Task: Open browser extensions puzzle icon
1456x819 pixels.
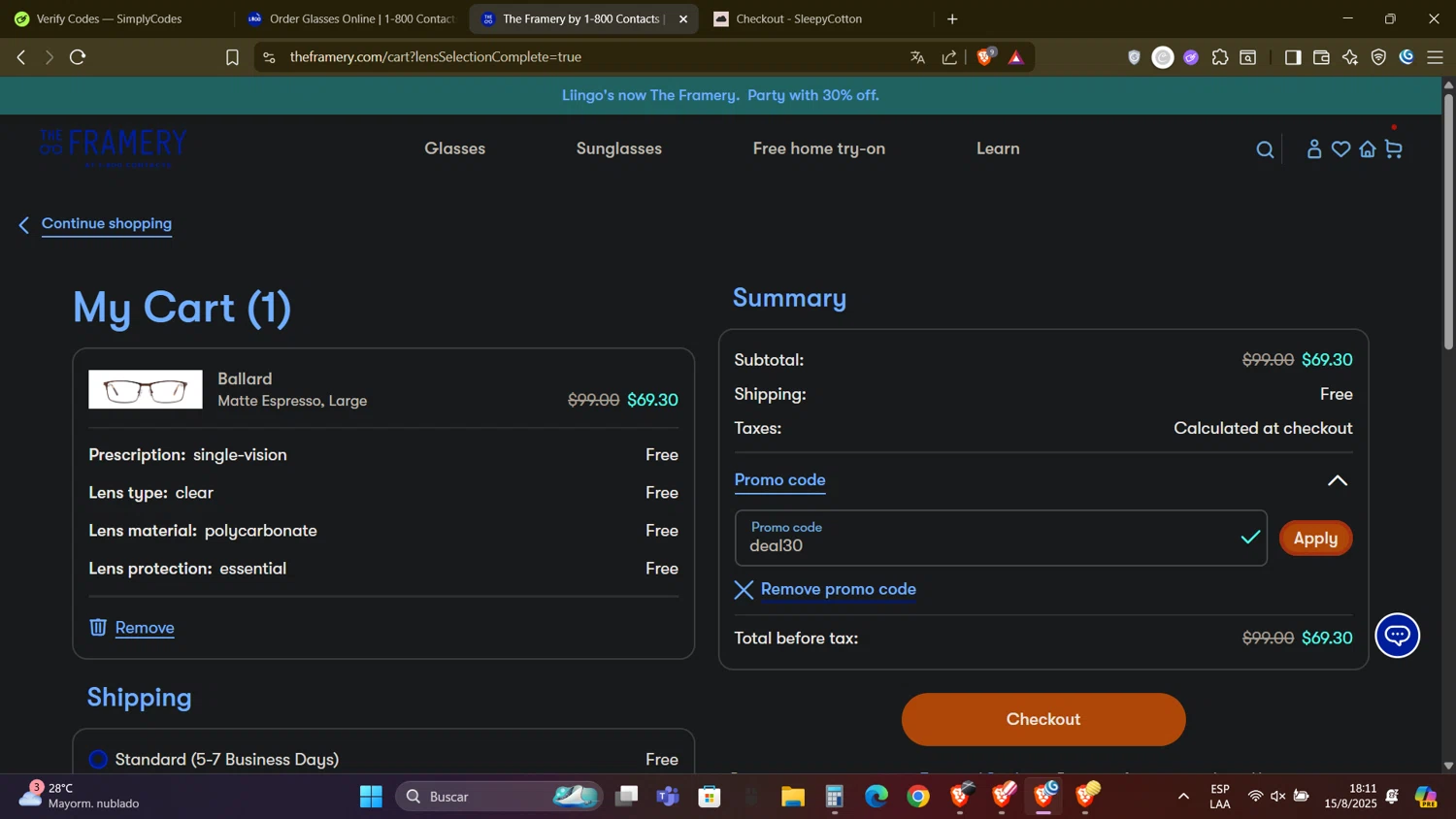Action: pyautogui.click(x=1220, y=57)
